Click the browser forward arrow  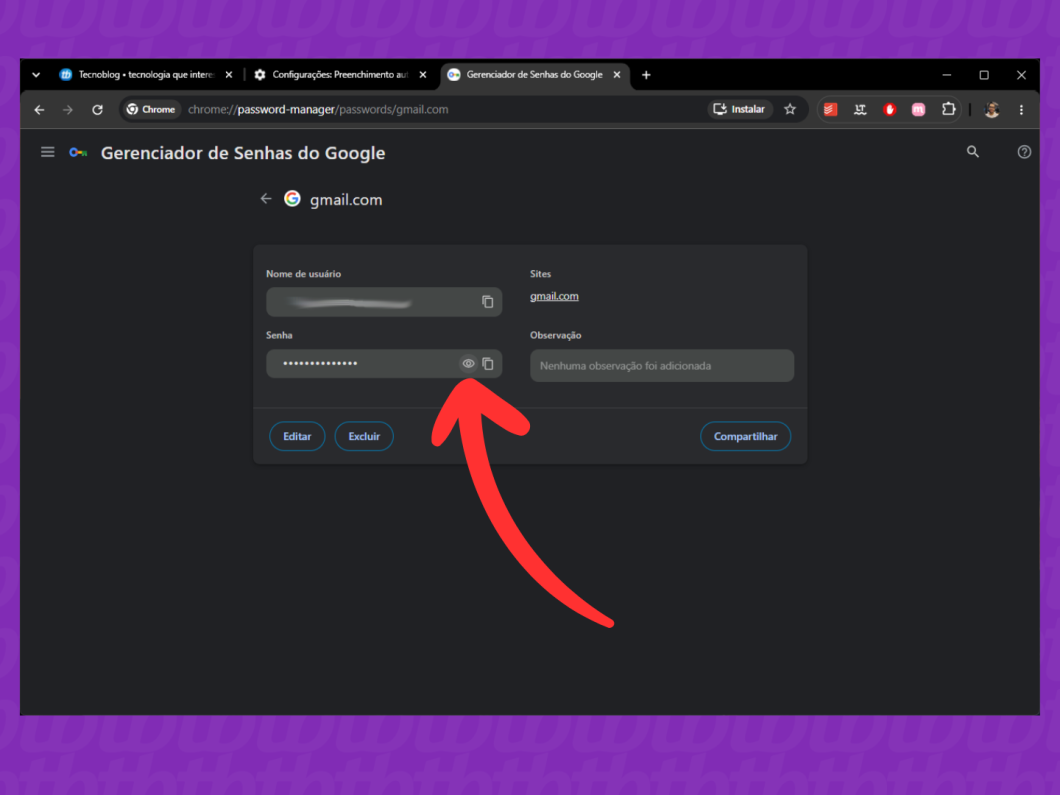[x=68, y=110]
